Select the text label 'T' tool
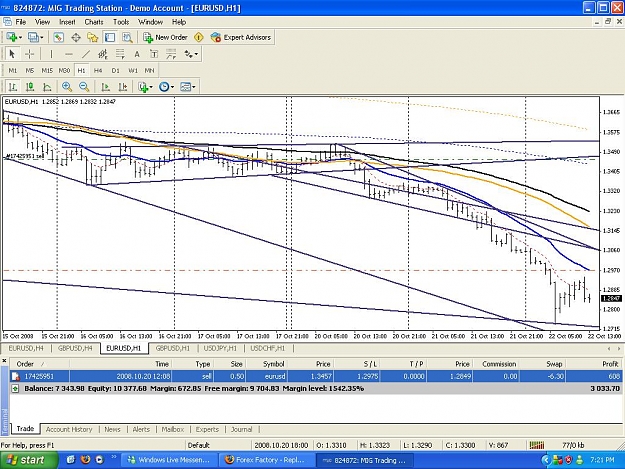The width and height of the screenshot is (625, 469). tap(154, 54)
